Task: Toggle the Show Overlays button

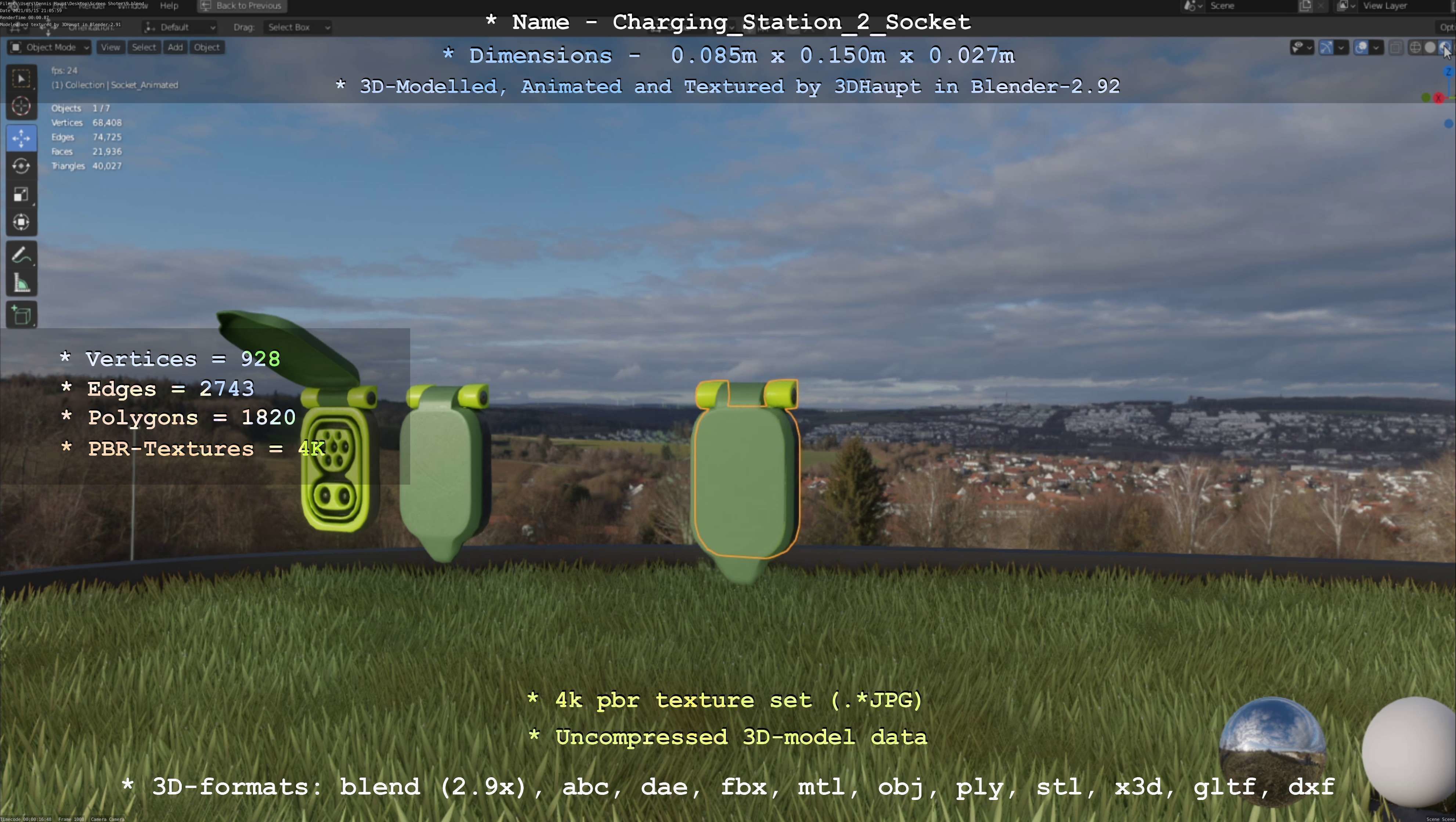Action: 1362,47
